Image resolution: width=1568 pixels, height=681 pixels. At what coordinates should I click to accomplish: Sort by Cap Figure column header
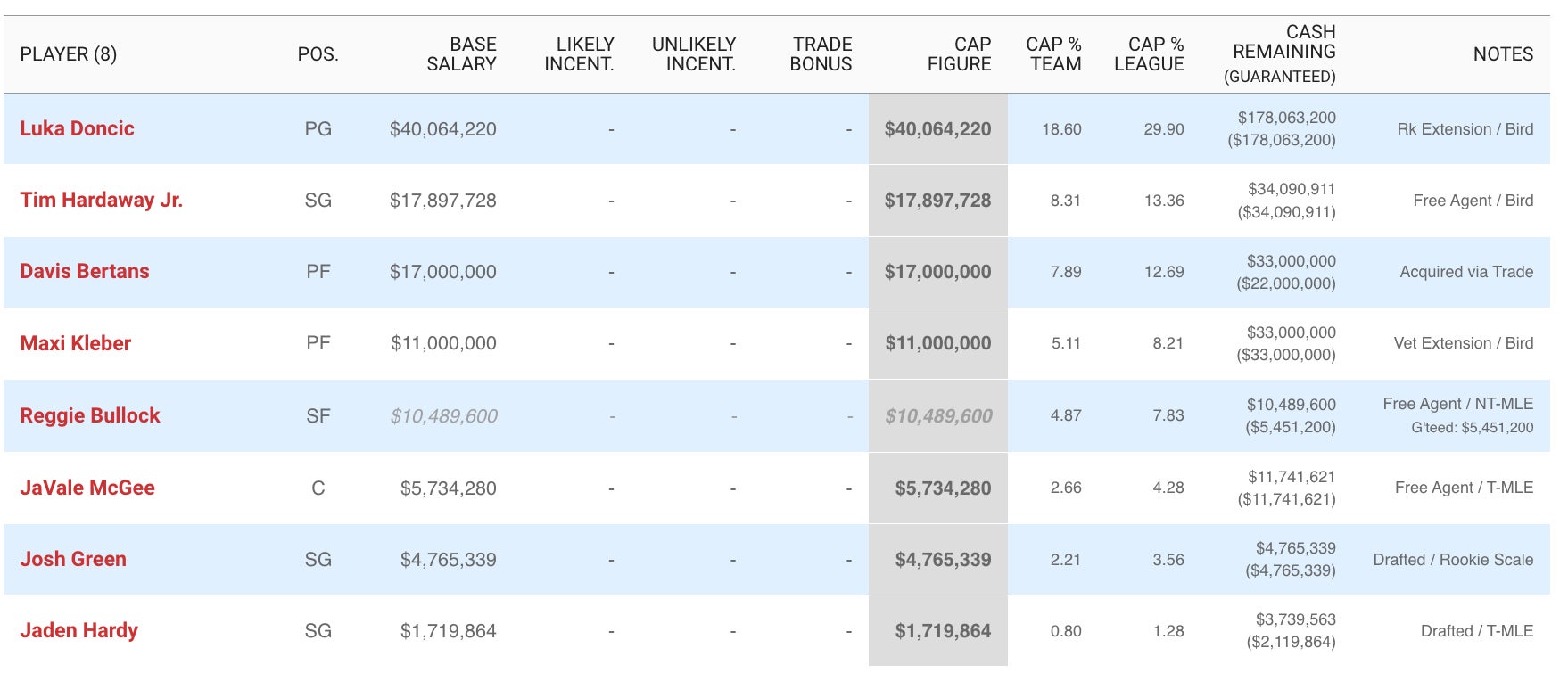coord(959,54)
